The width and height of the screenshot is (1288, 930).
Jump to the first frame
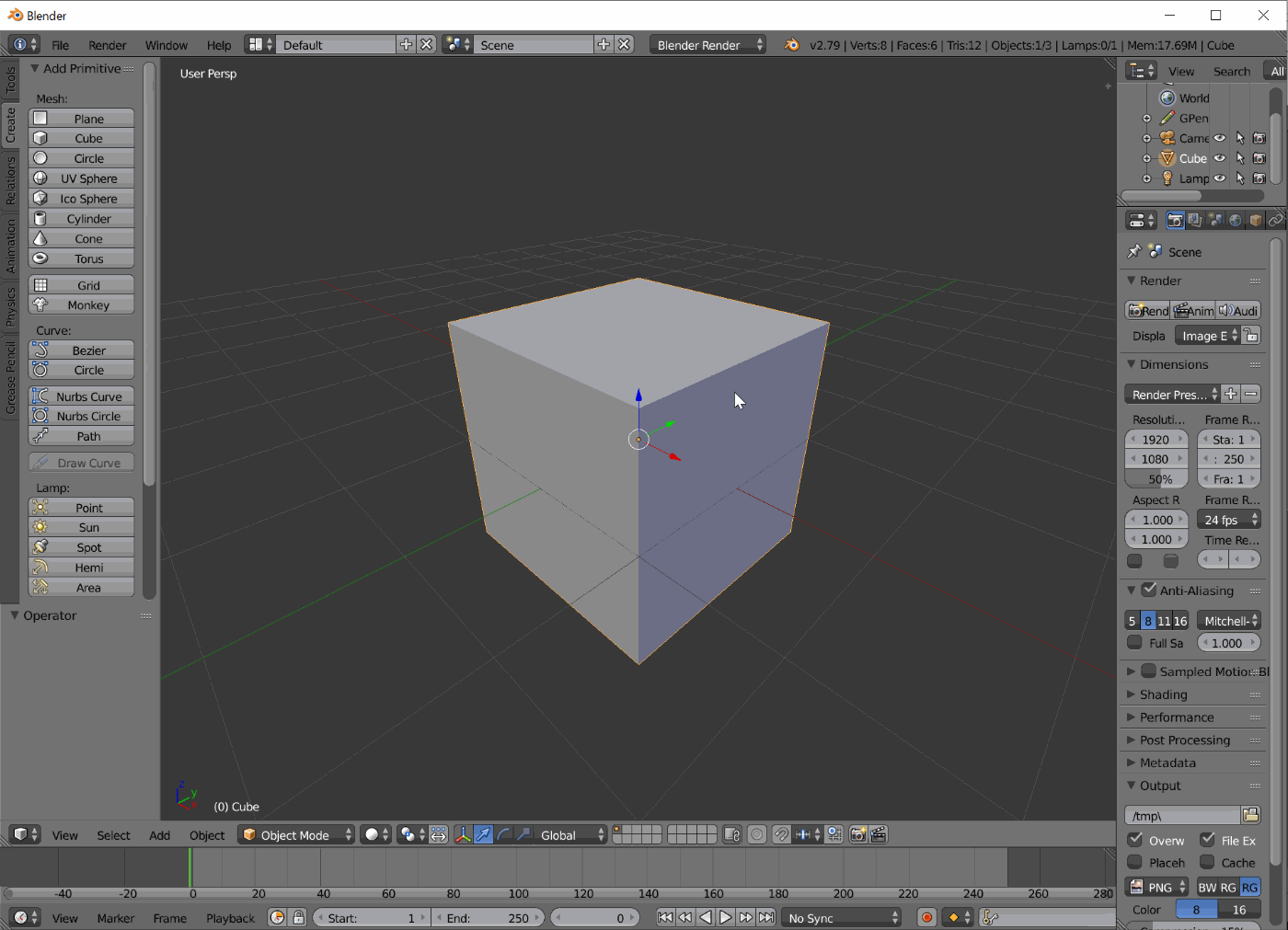[x=665, y=917]
